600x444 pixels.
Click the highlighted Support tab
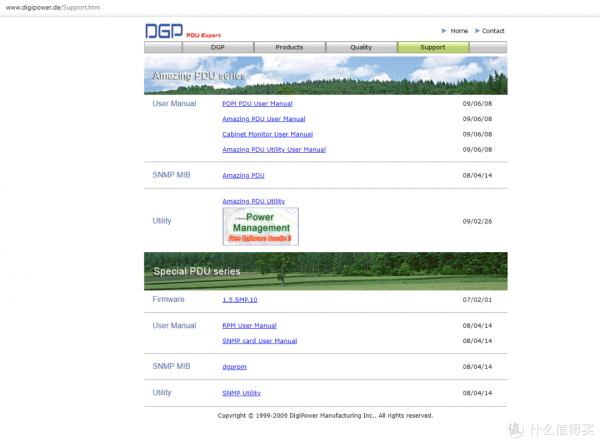point(433,47)
